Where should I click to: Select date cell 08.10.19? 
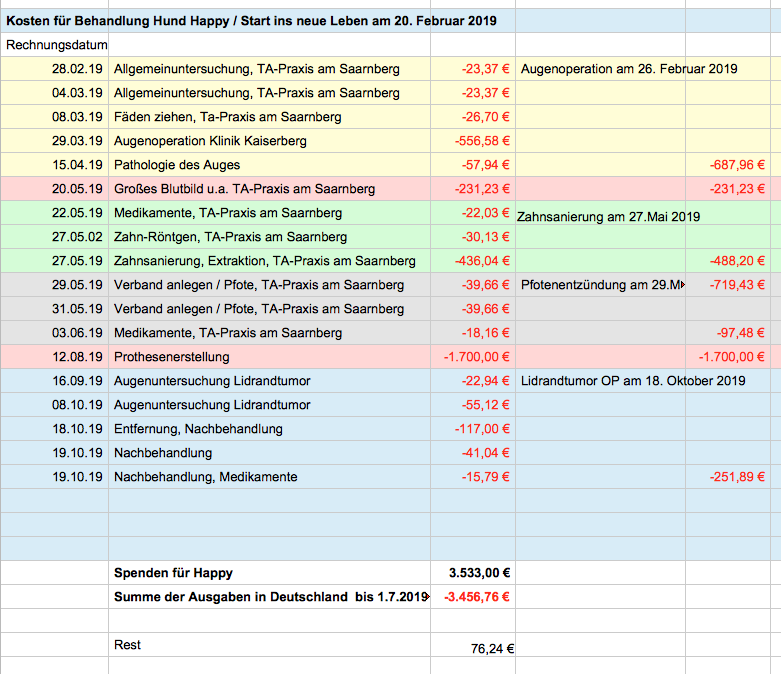(55, 404)
